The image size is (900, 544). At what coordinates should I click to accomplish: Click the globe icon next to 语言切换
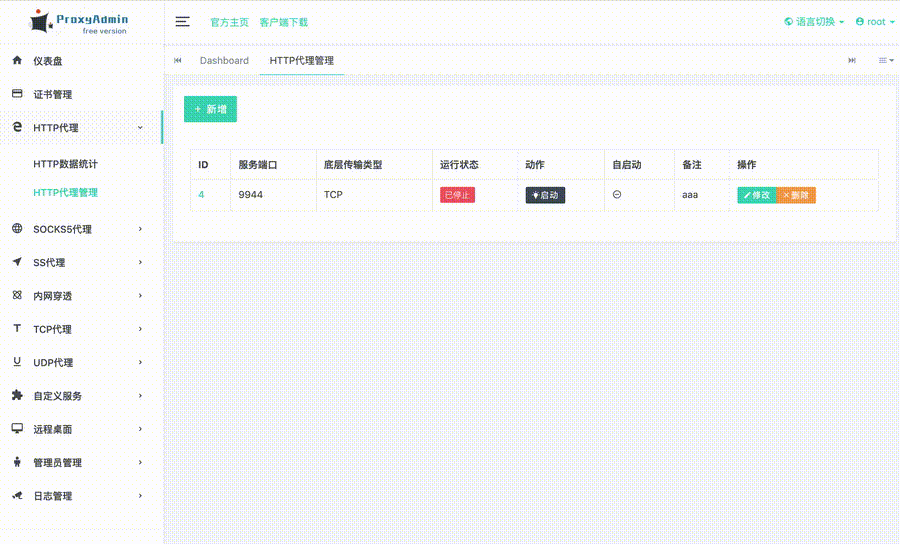pyautogui.click(x=789, y=22)
